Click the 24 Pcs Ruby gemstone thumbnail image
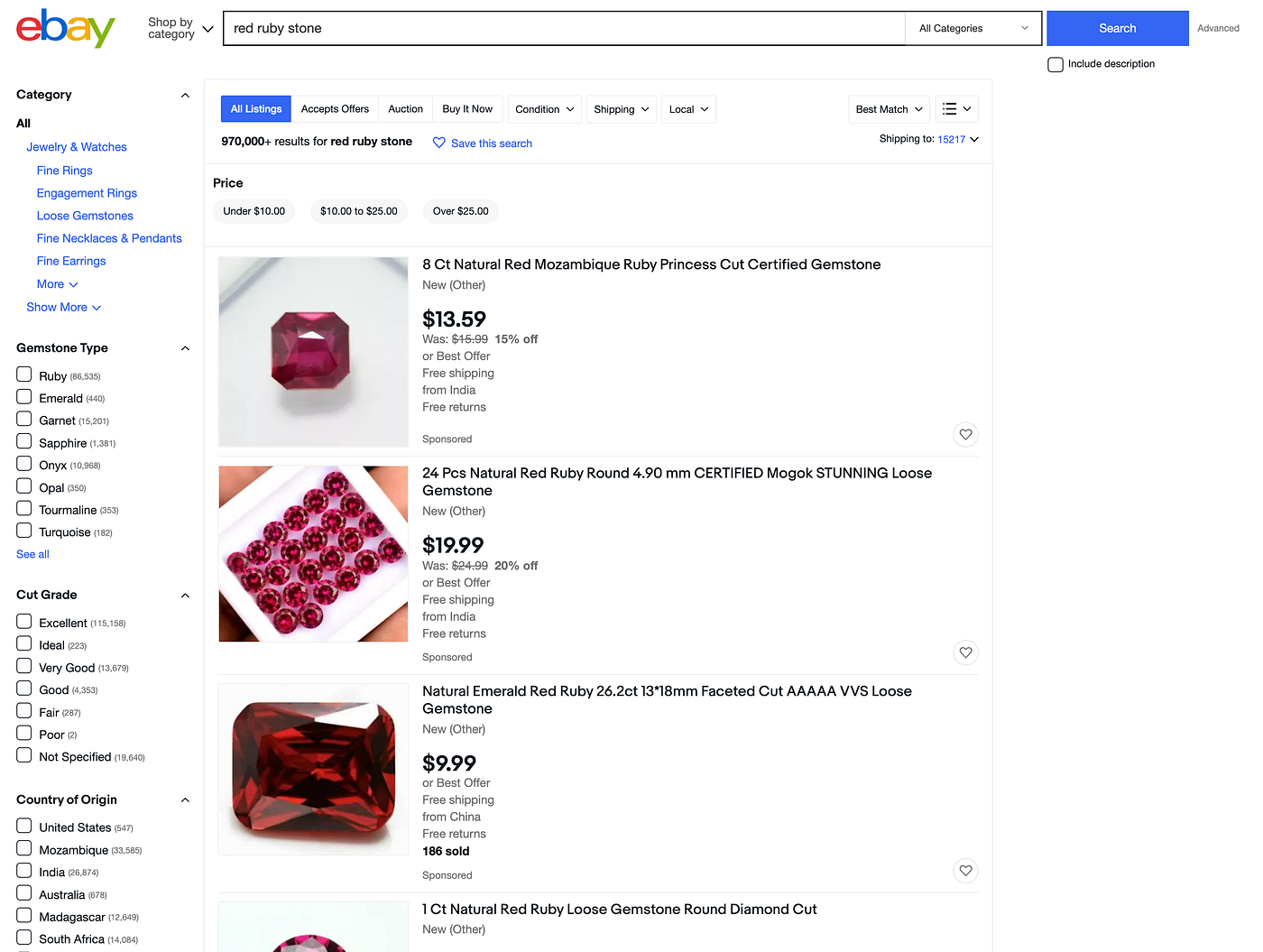Image resolution: width=1263 pixels, height=952 pixels. pyautogui.click(x=312, y=553)
